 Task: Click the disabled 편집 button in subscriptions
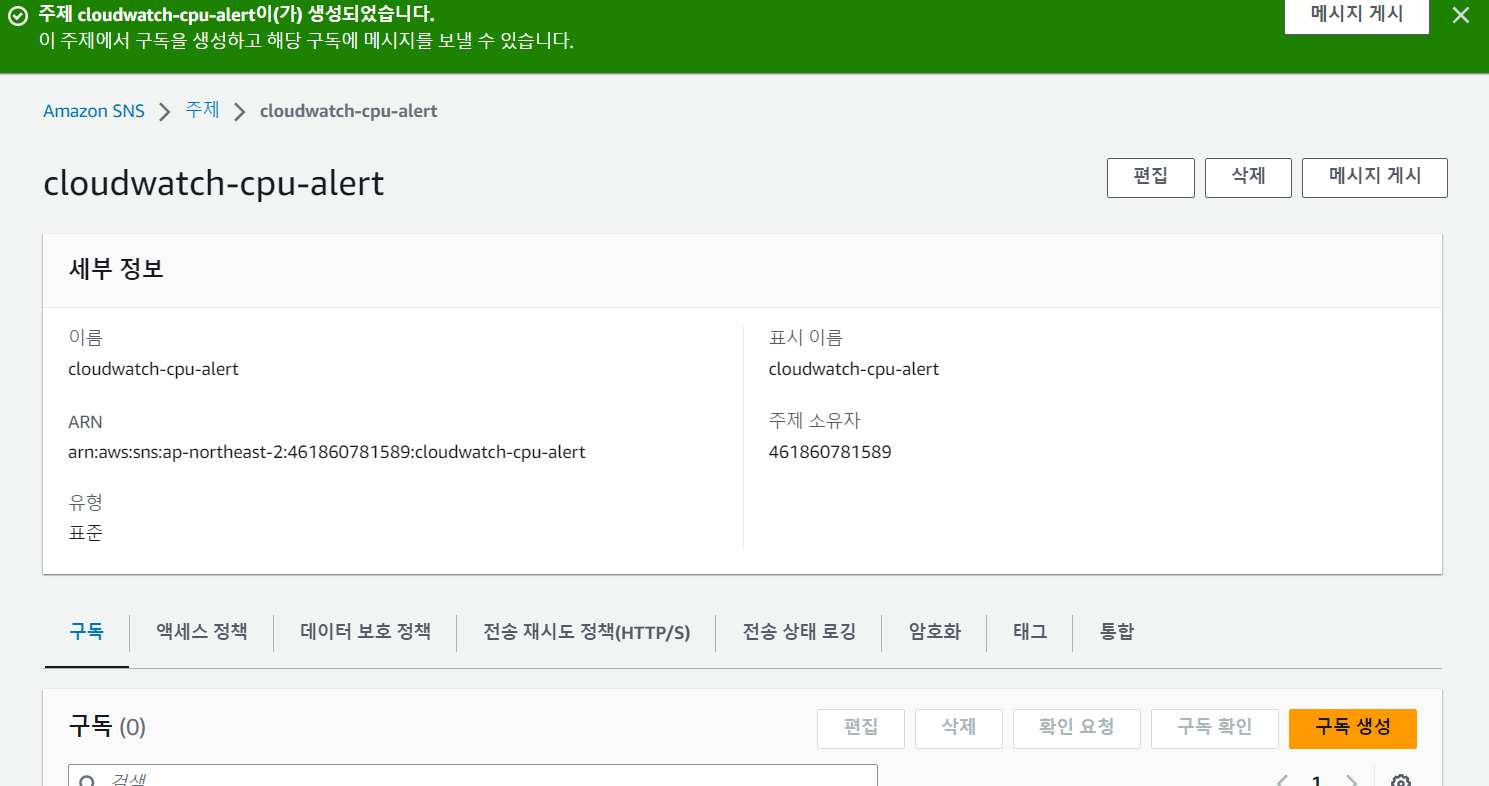point(860,728)
